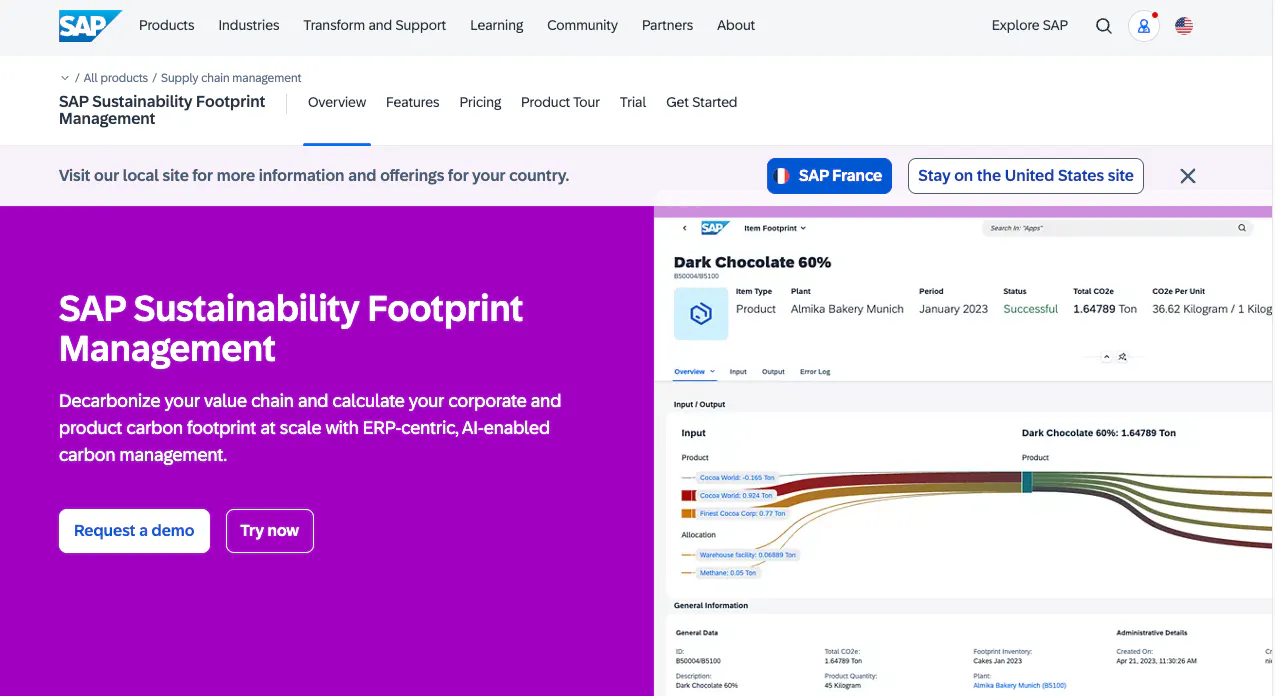This screenshot has height=696, width=1275.
Task: Click SAP Sustainability Footprint Management subnav title
Action: pos(162,110)
